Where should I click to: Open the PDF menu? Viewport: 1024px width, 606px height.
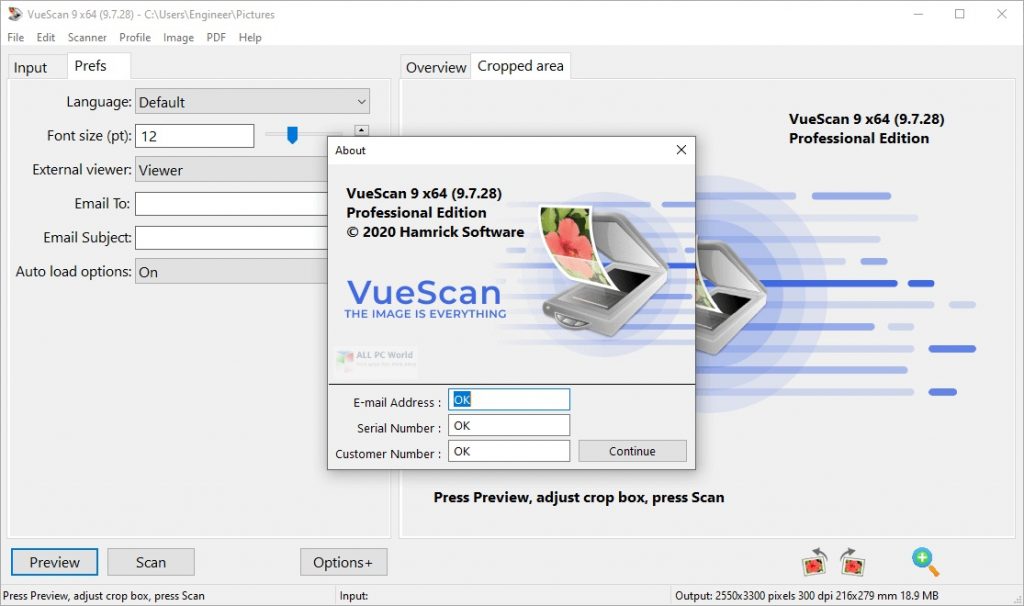(216, 37)
